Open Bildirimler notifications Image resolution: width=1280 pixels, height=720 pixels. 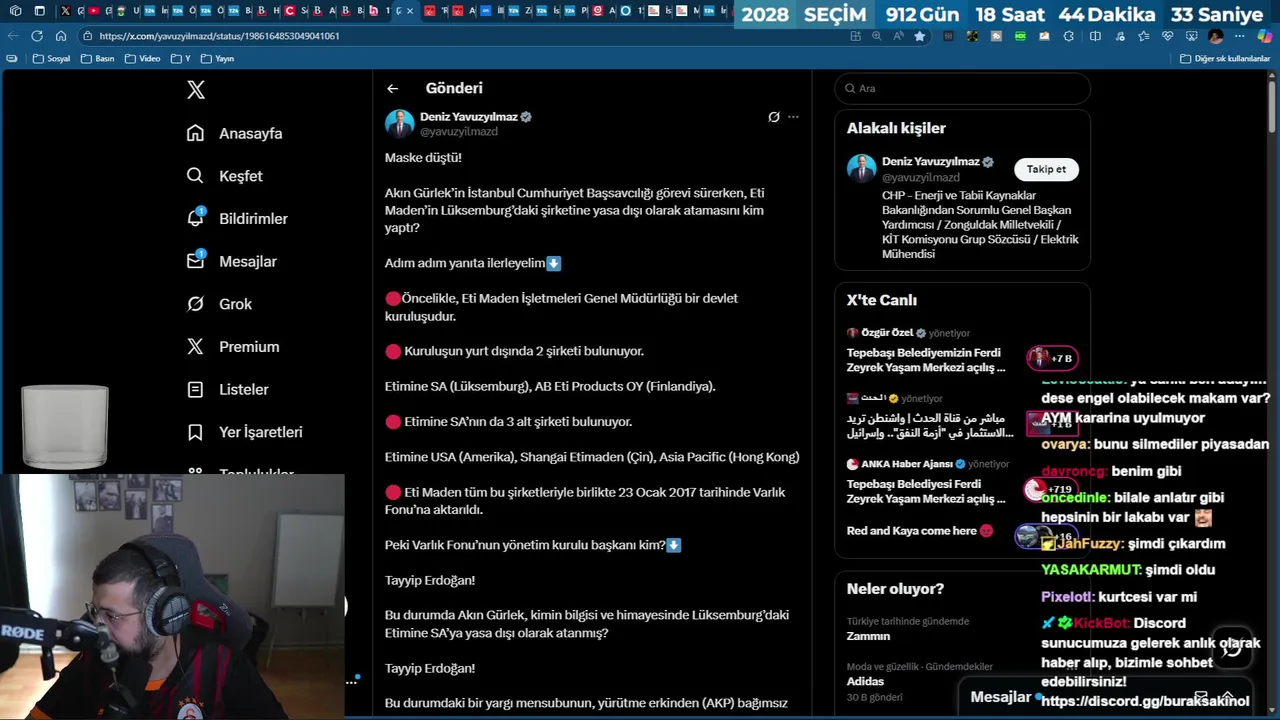(237, 218)
